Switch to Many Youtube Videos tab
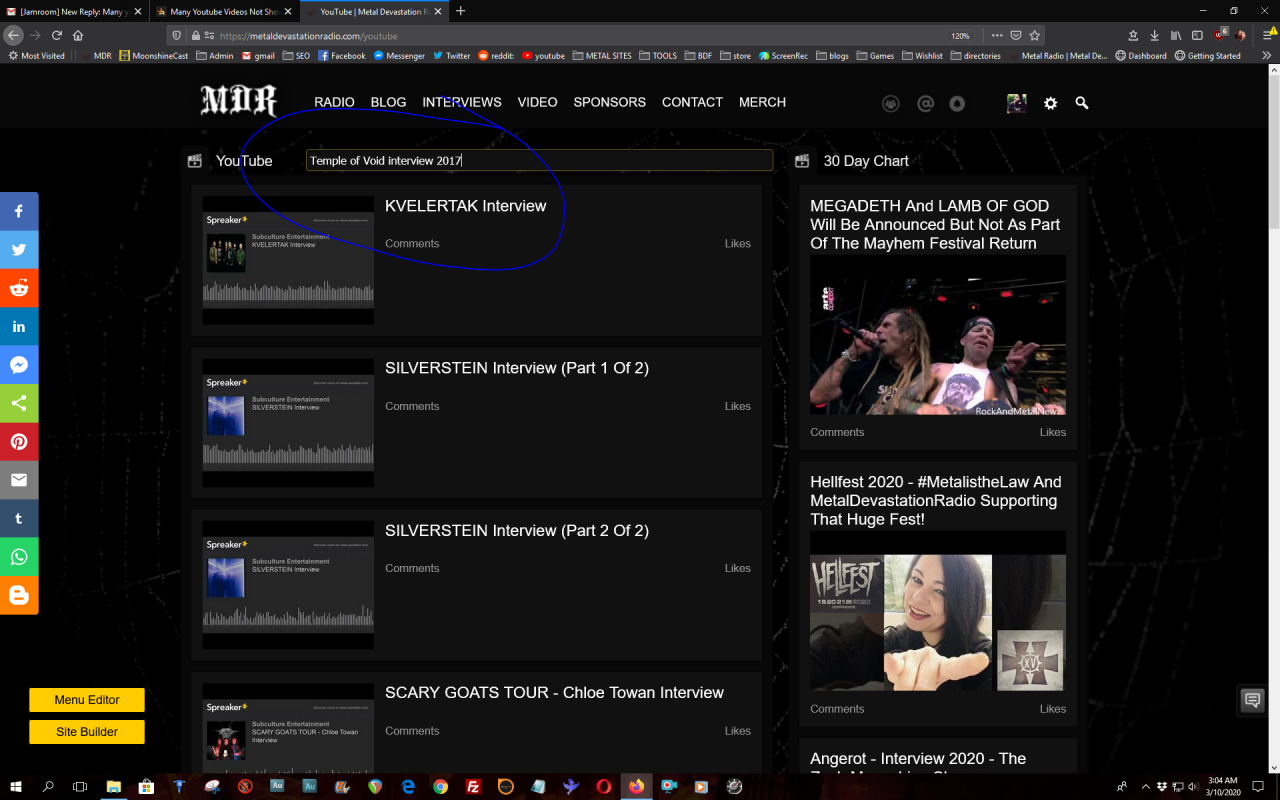This screenshot has width=1280, height=800. 223,11
